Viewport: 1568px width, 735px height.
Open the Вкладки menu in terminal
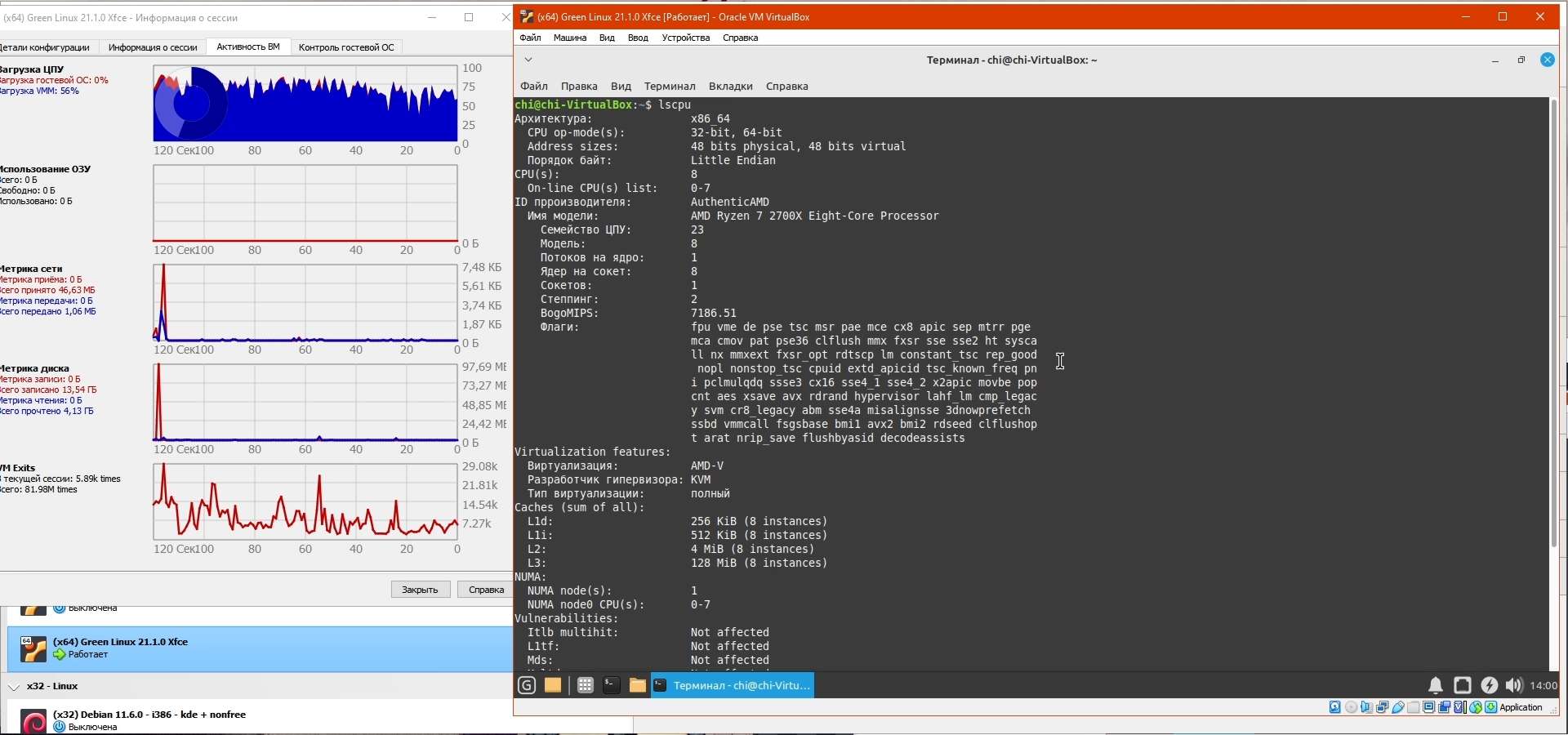730,87
